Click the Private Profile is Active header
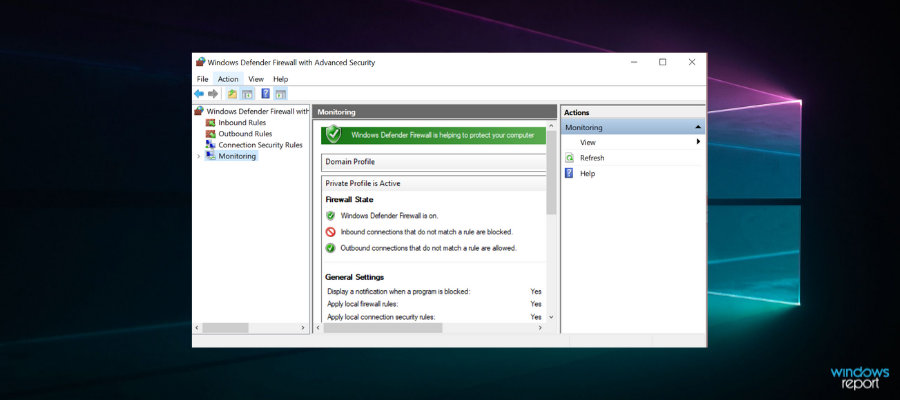The height and width of the screenshot is (400, 900). [433, 184]
